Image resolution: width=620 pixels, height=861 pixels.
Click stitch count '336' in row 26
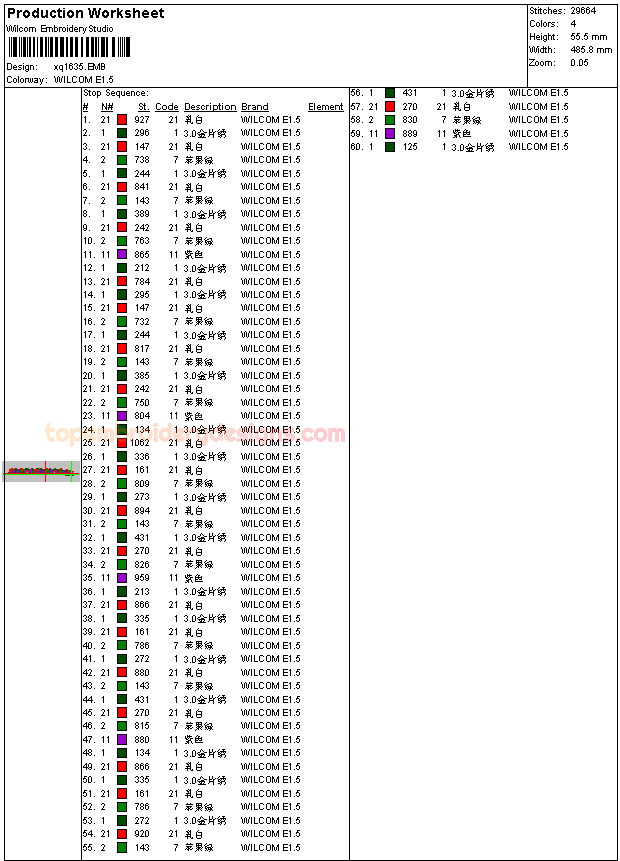point(142,456)
